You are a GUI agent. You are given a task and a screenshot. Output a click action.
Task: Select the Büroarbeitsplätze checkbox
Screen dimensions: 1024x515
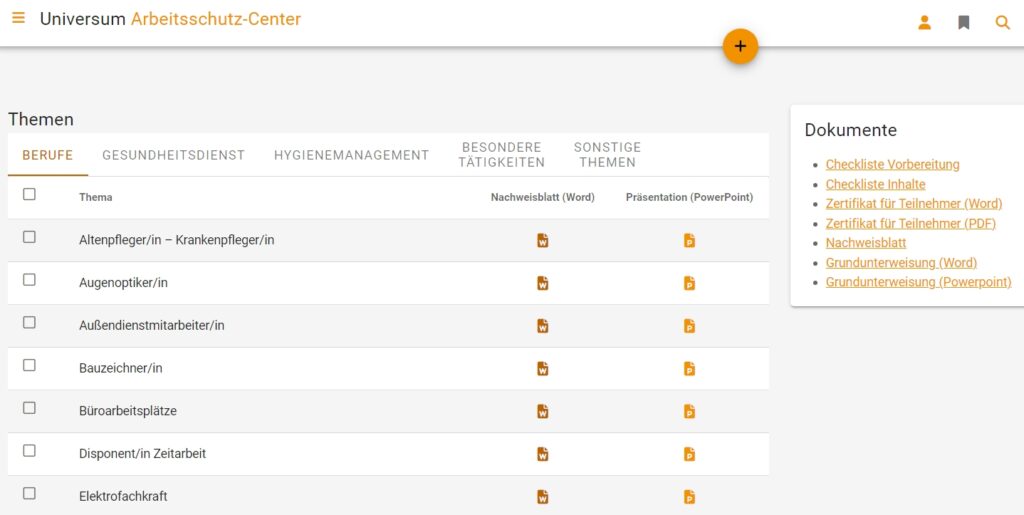[x=29, y=408]
